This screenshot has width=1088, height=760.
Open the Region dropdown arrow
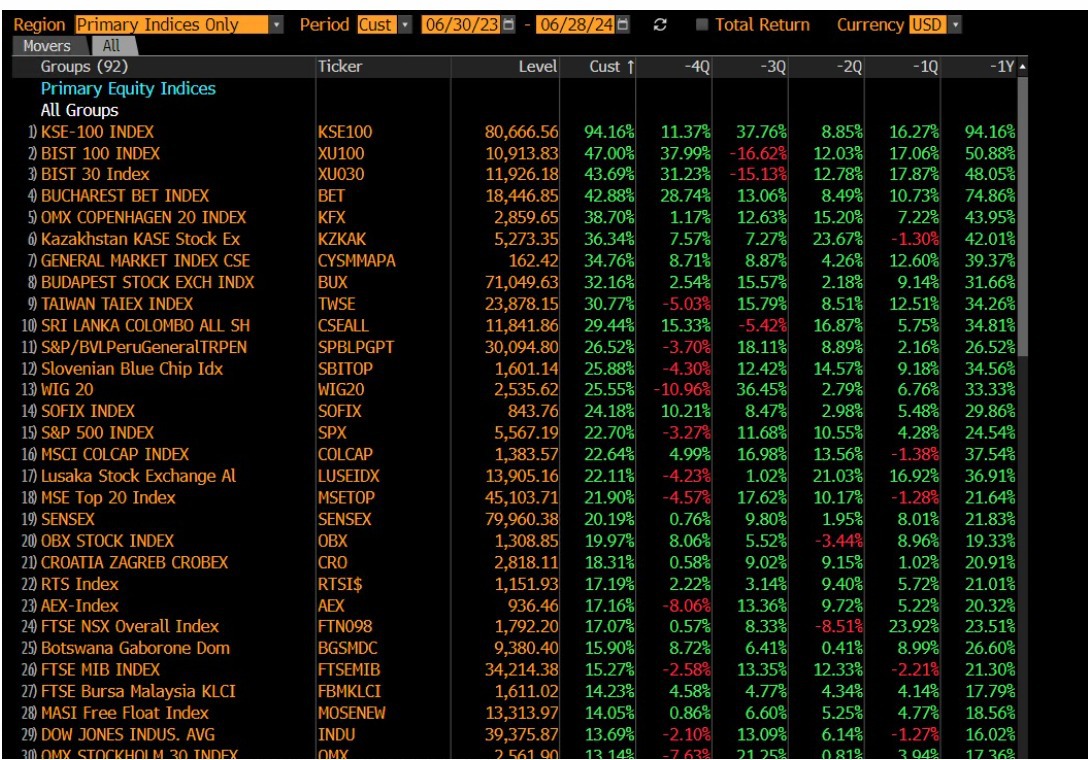(x=276, y=25)
